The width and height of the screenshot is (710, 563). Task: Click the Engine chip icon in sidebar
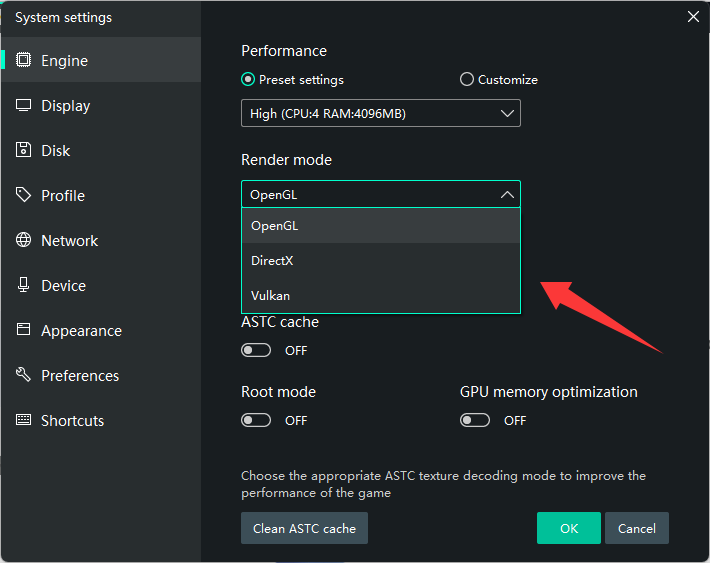pos(24,60)
